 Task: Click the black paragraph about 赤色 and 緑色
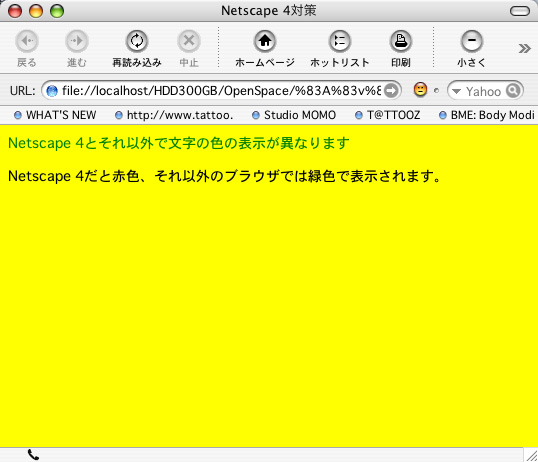(x=224, y=176)
